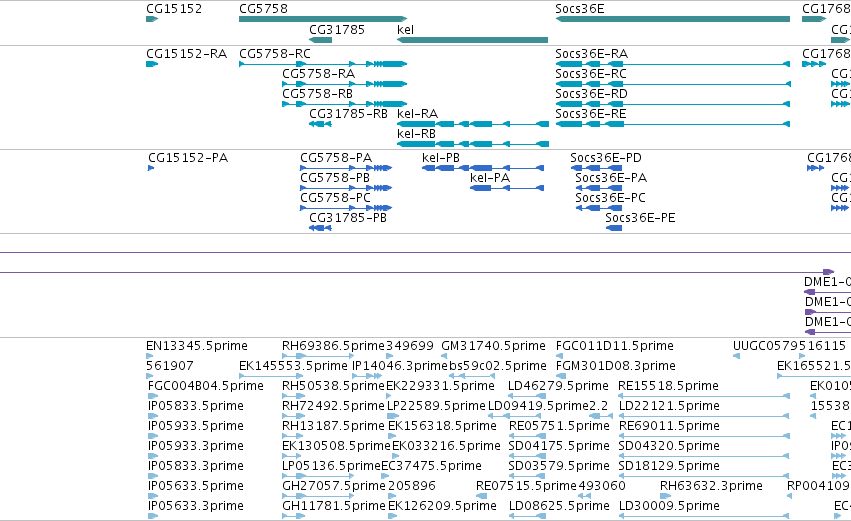Screen dimensions: 851x521
Task: Select feature 561907
Action: point(170,366)
